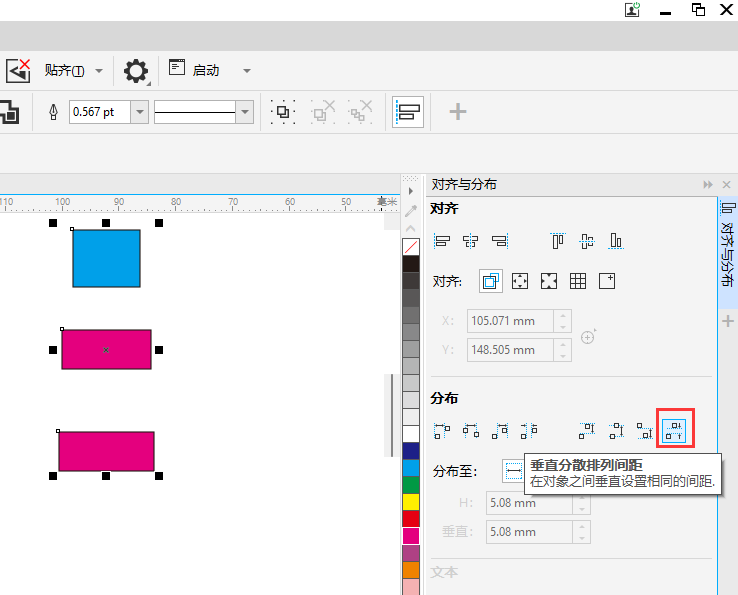Click the palette eyedropper icon
738x595 pixels.
point(411,210)
